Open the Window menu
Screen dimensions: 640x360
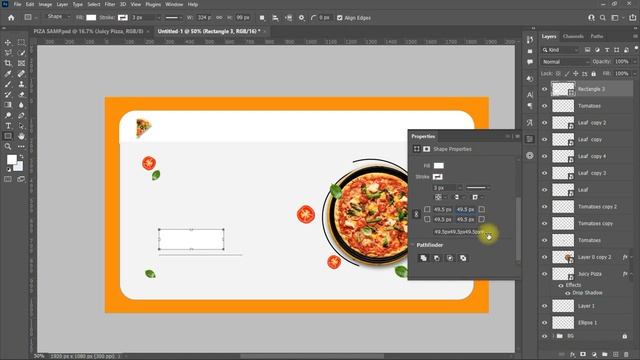click(174, 4)
